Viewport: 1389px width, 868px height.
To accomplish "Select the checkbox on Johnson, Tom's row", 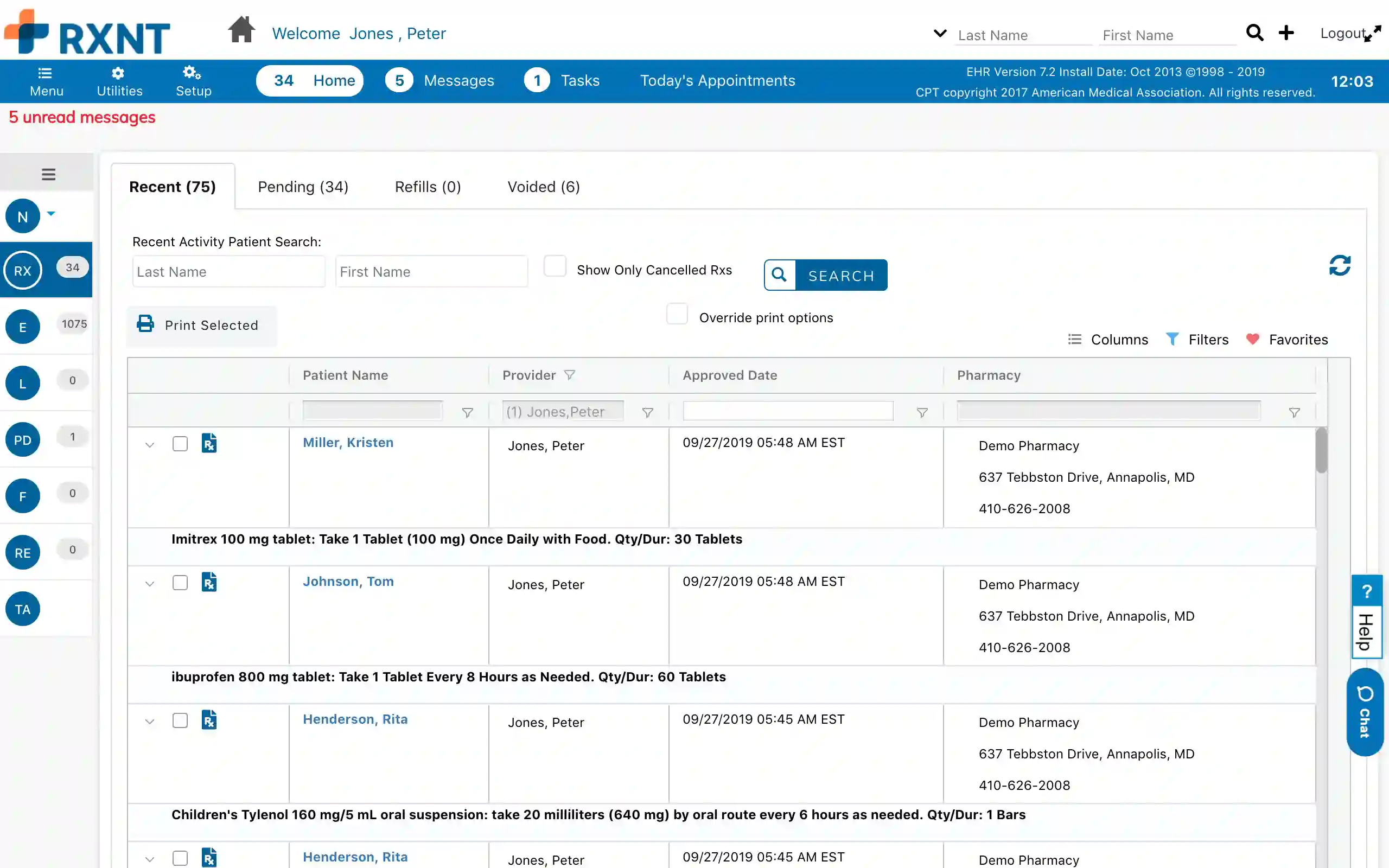I will coord(180,582).
